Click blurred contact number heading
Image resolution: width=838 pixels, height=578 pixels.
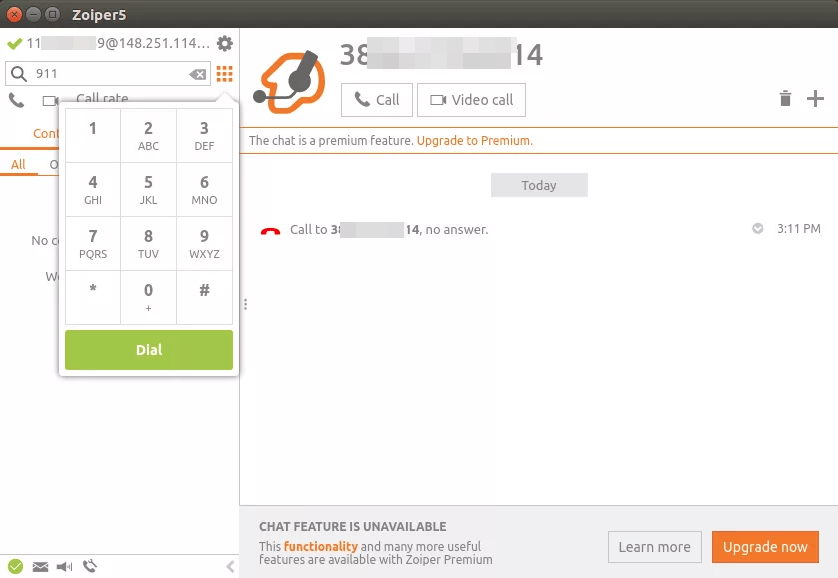(x=441, y=54)
